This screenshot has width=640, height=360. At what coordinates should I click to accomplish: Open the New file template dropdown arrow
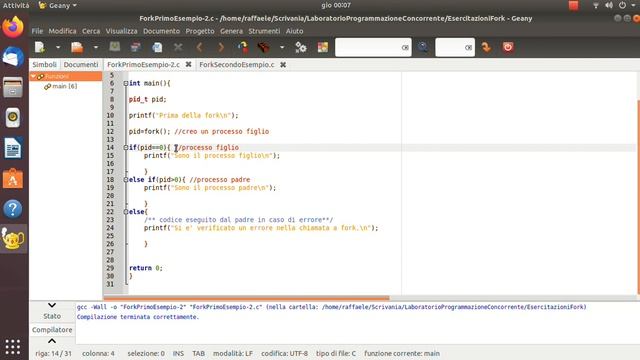point(58,47)
